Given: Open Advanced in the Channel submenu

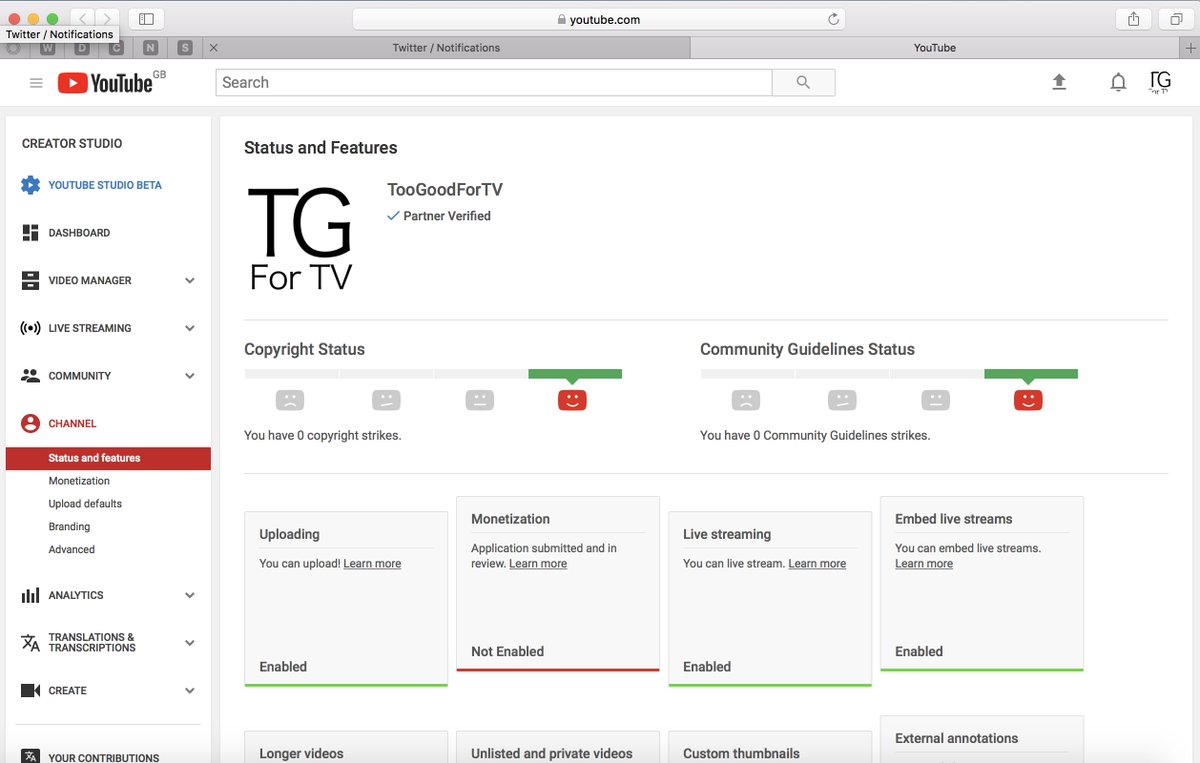Looking at the screenshot, I should [72, 550].
